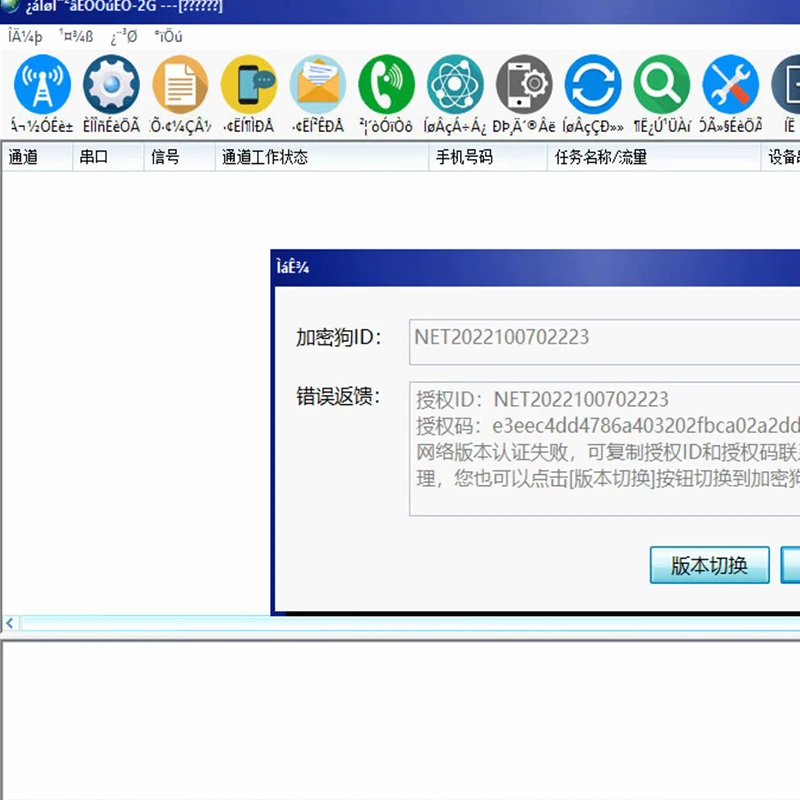
Task: Click the orange document toolbar icon
Action: coord(180,85)
